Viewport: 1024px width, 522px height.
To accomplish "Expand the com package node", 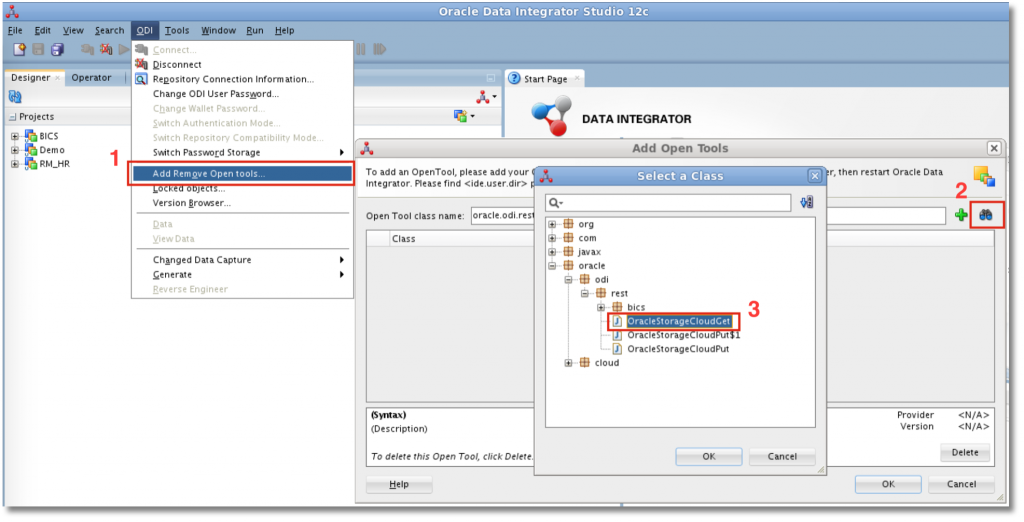I will (552, 238).
